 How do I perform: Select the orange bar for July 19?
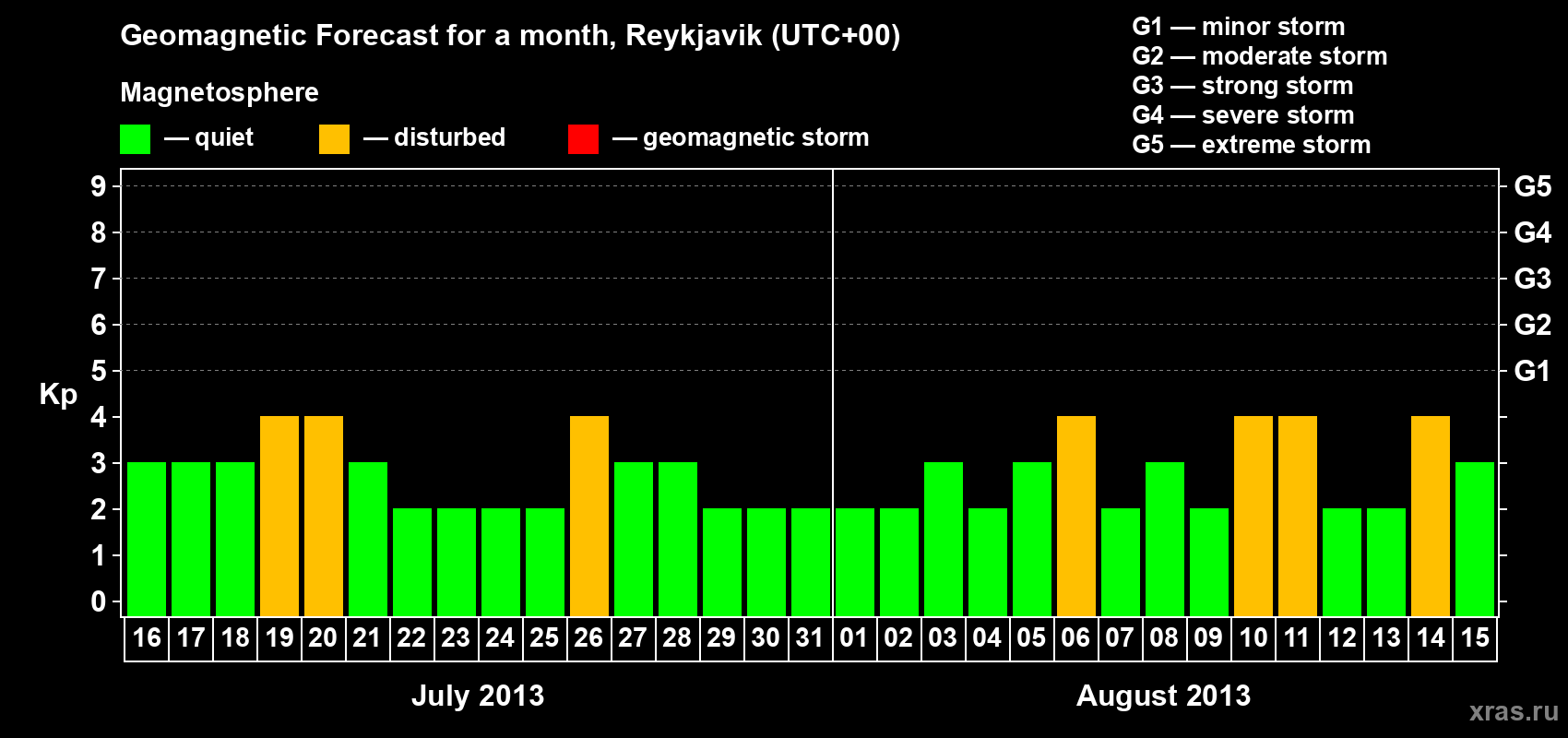279,516
